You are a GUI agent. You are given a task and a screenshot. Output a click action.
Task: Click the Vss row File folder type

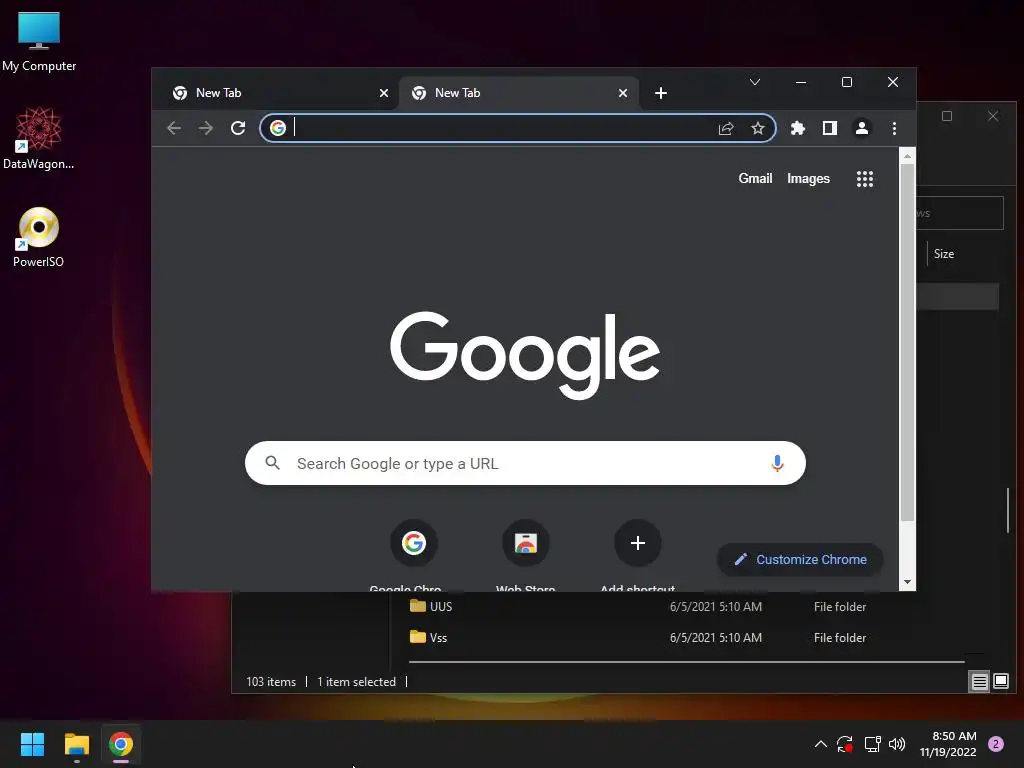(840, 638)
